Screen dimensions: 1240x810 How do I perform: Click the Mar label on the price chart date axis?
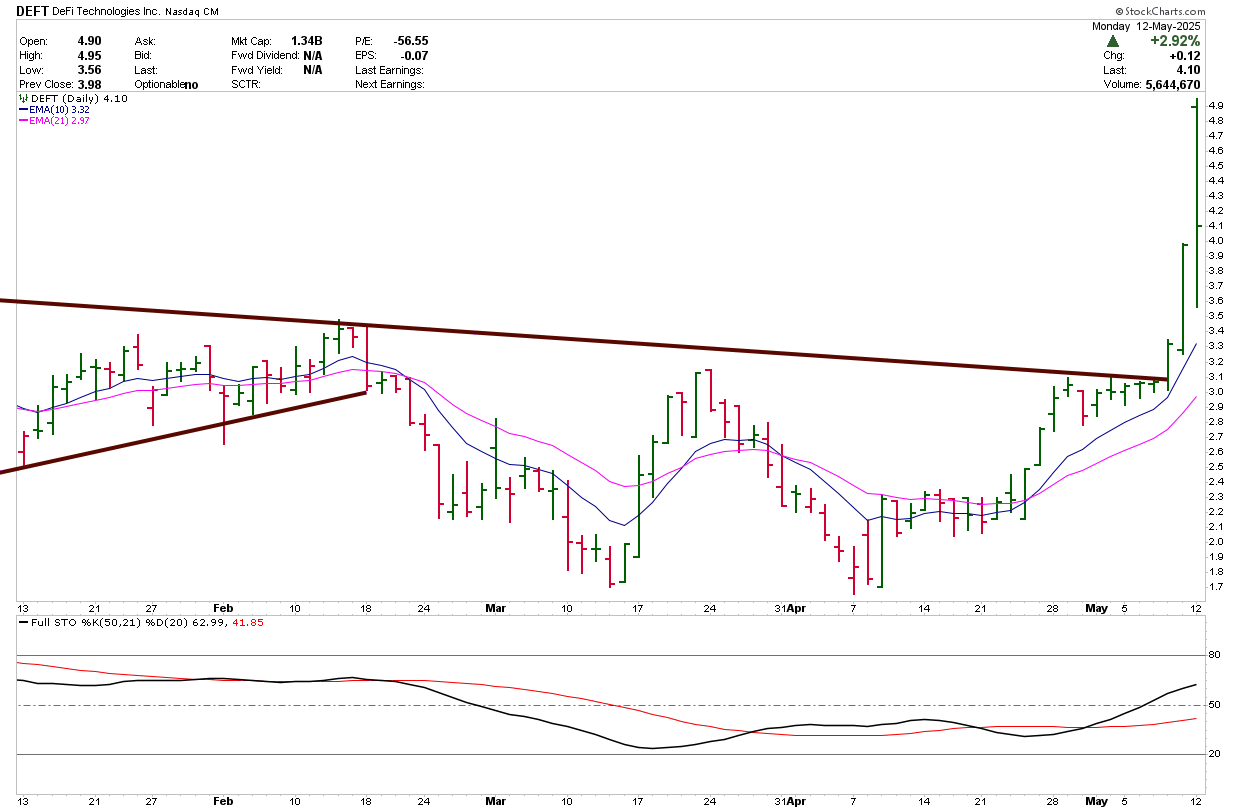coord(496,607)
